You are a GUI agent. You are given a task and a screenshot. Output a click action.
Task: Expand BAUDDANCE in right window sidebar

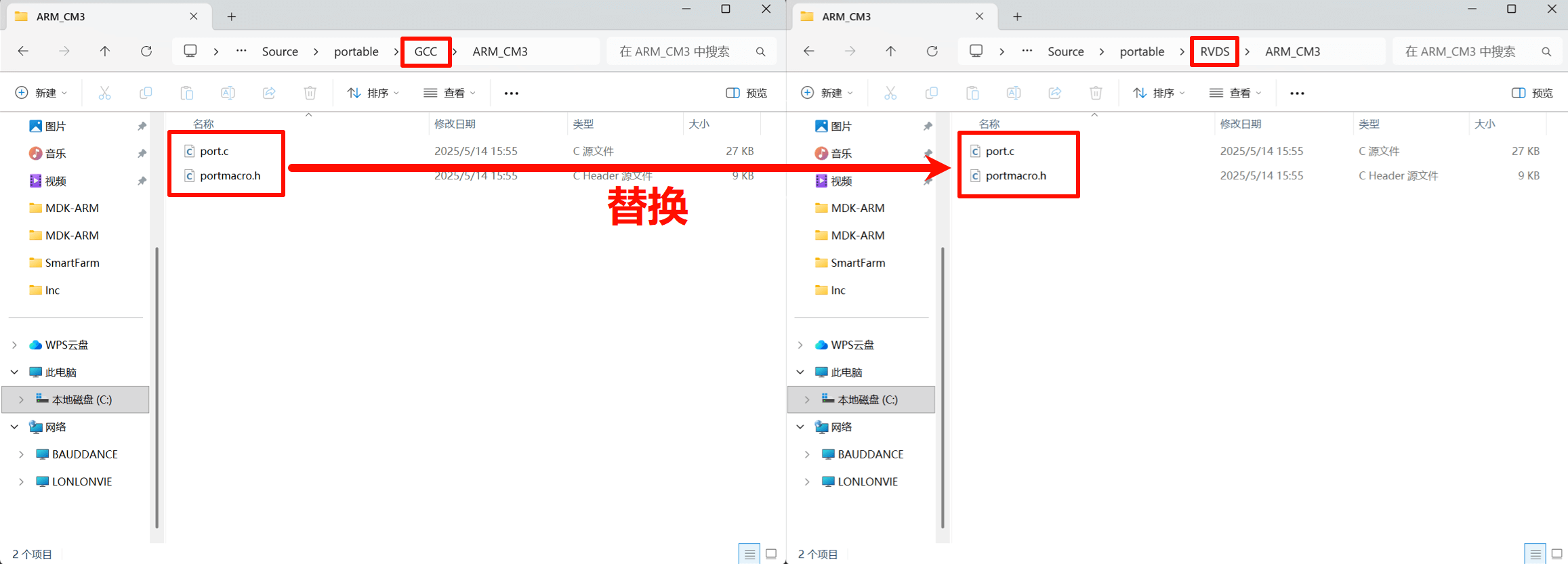807,454
